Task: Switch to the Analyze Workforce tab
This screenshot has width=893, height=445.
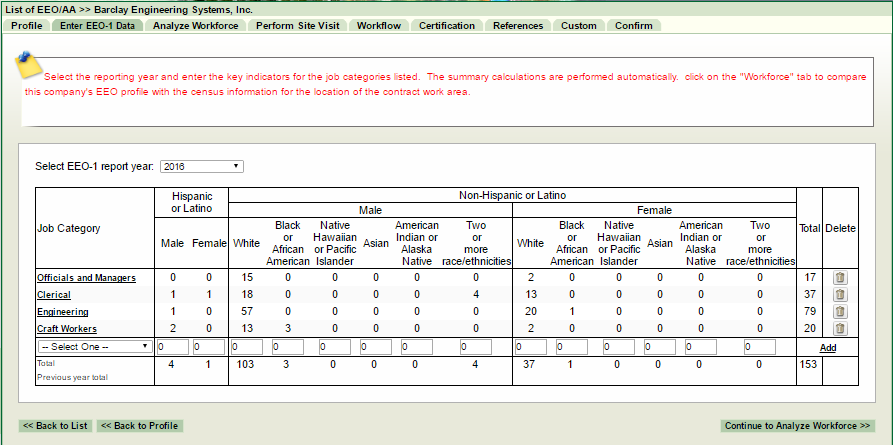Action: point(195,25)
